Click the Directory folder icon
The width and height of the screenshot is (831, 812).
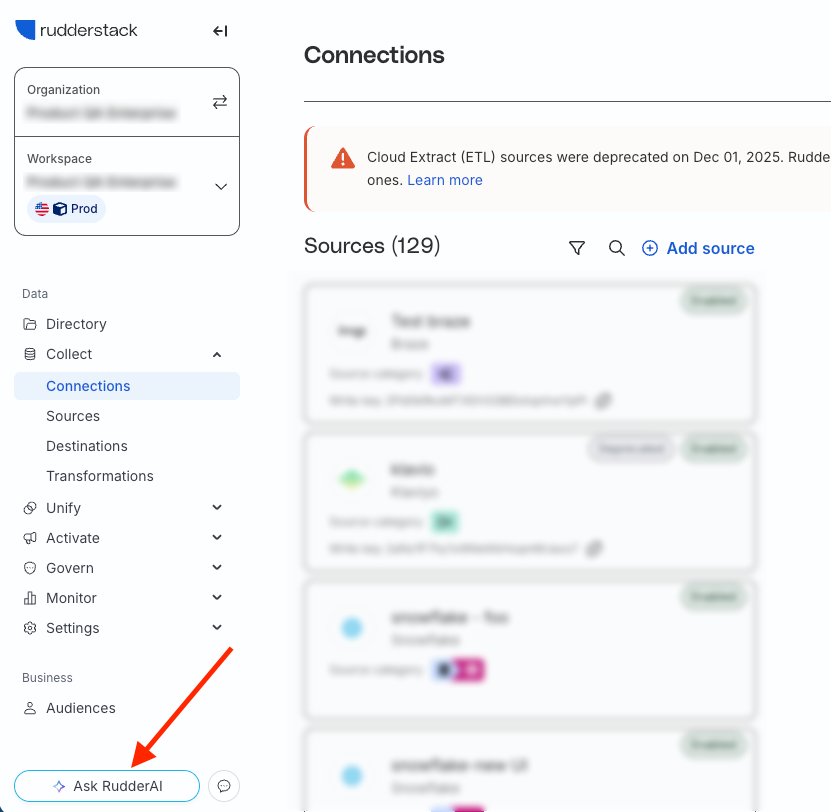pos(30,324)
